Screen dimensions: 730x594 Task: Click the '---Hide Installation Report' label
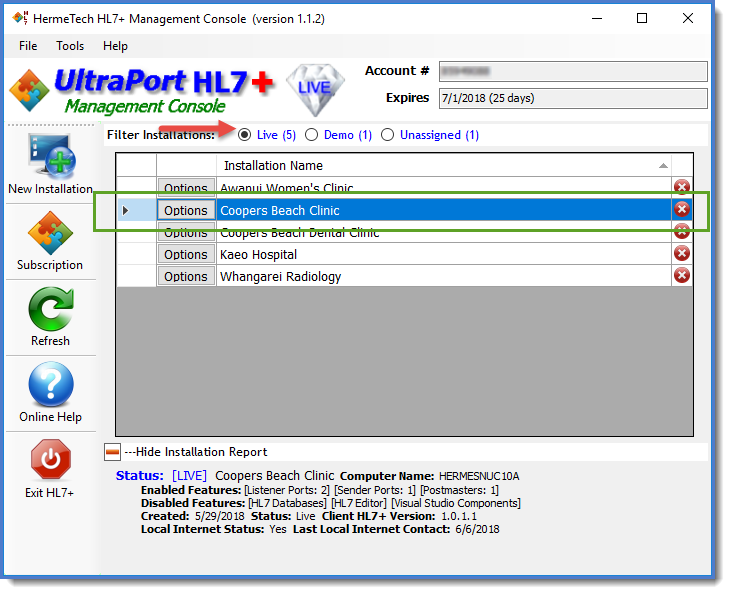click(x=196, y=452)
